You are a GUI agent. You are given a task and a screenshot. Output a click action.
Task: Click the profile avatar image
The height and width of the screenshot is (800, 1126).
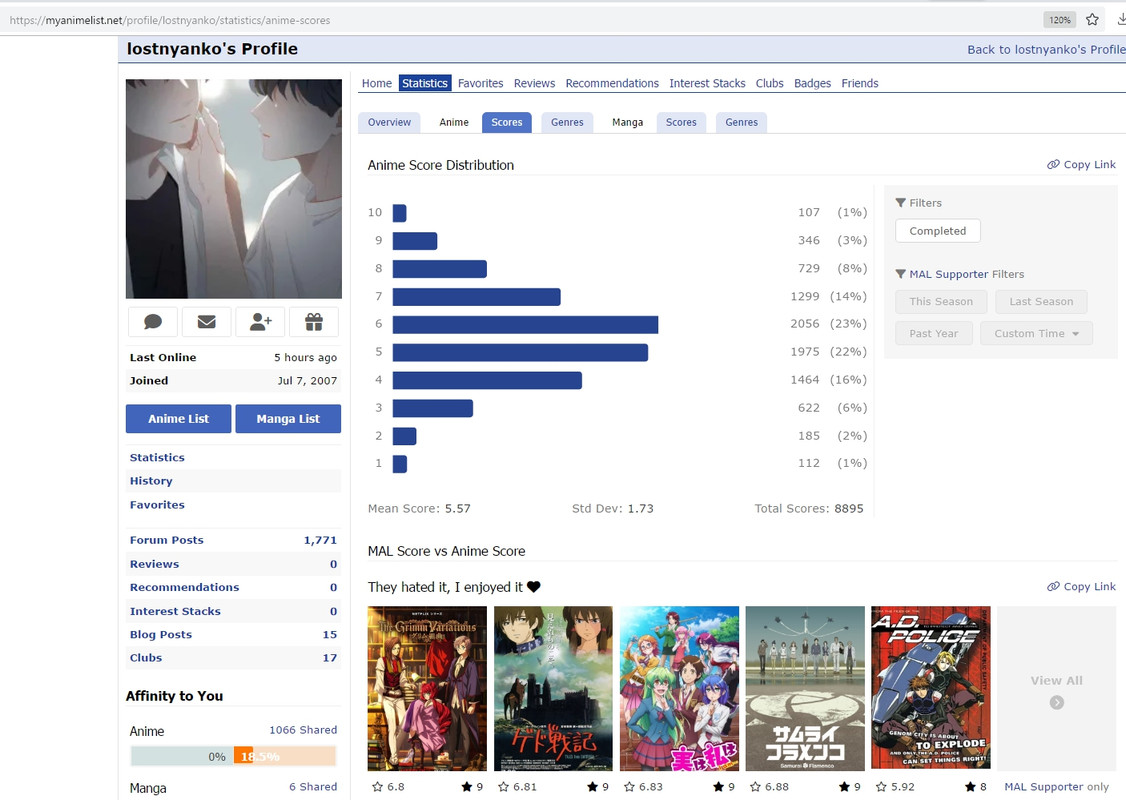234,189
